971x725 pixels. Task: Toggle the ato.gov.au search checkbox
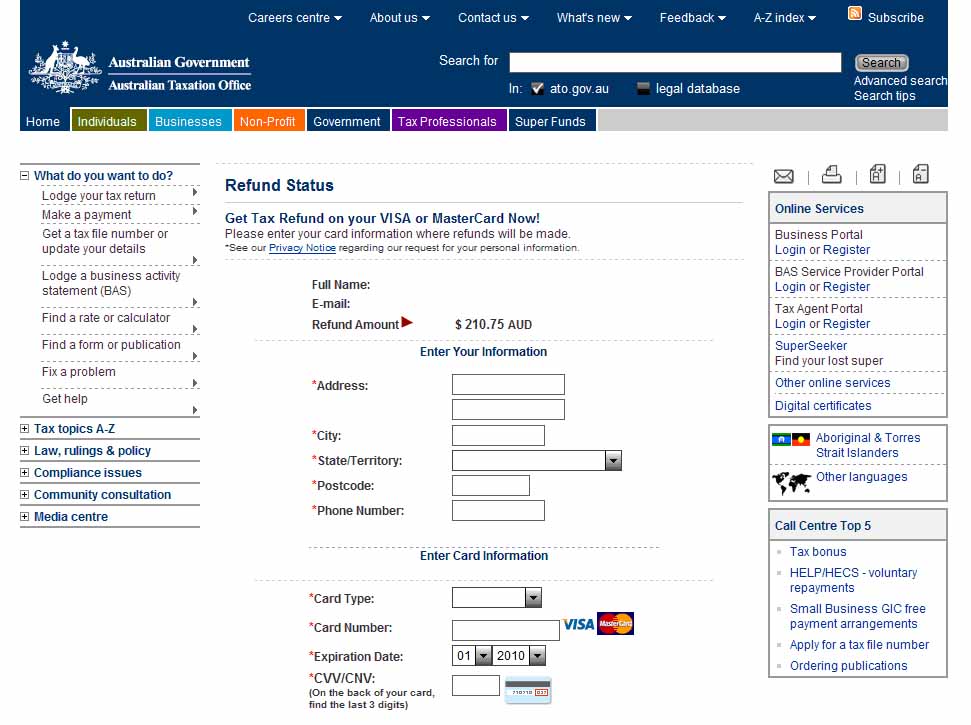[x=538, y=89]
